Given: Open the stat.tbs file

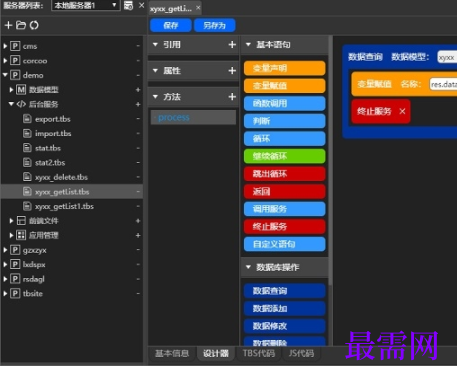Looking at the screenshot, I should pos(48,148).
